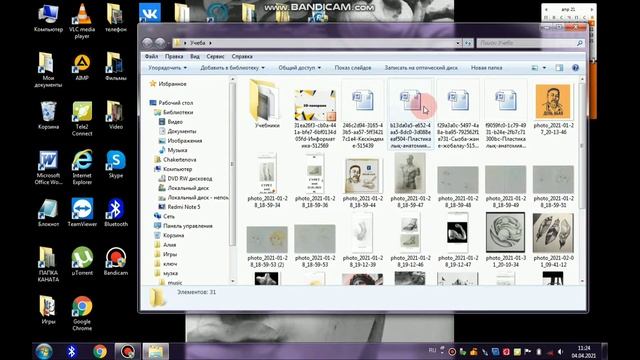Open the Справка menu
640x360 pixels.
click(242, 56)
